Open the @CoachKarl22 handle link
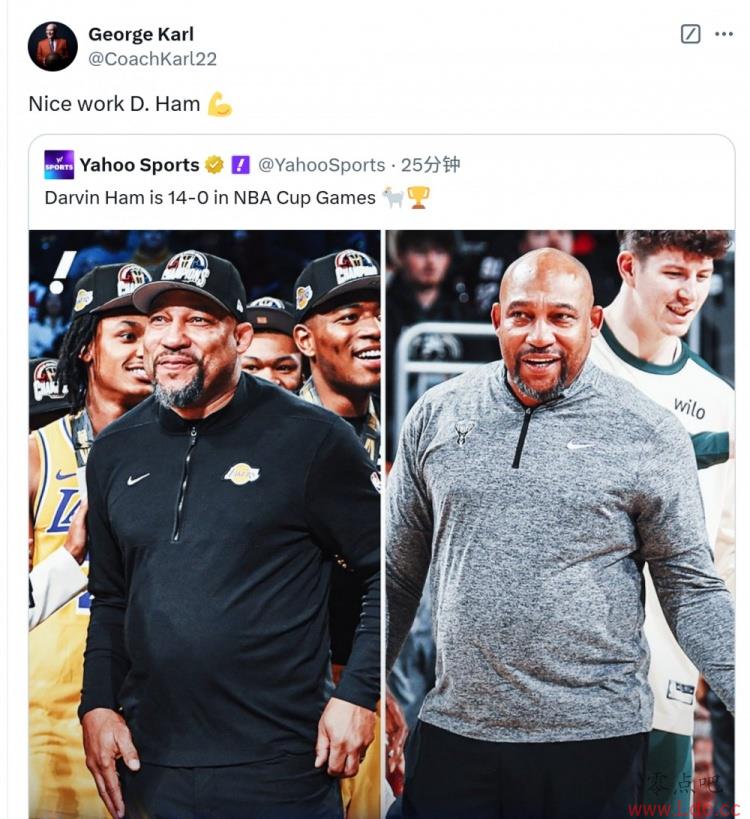The height and width of the screenshot is (819, 750). [152, 59]
